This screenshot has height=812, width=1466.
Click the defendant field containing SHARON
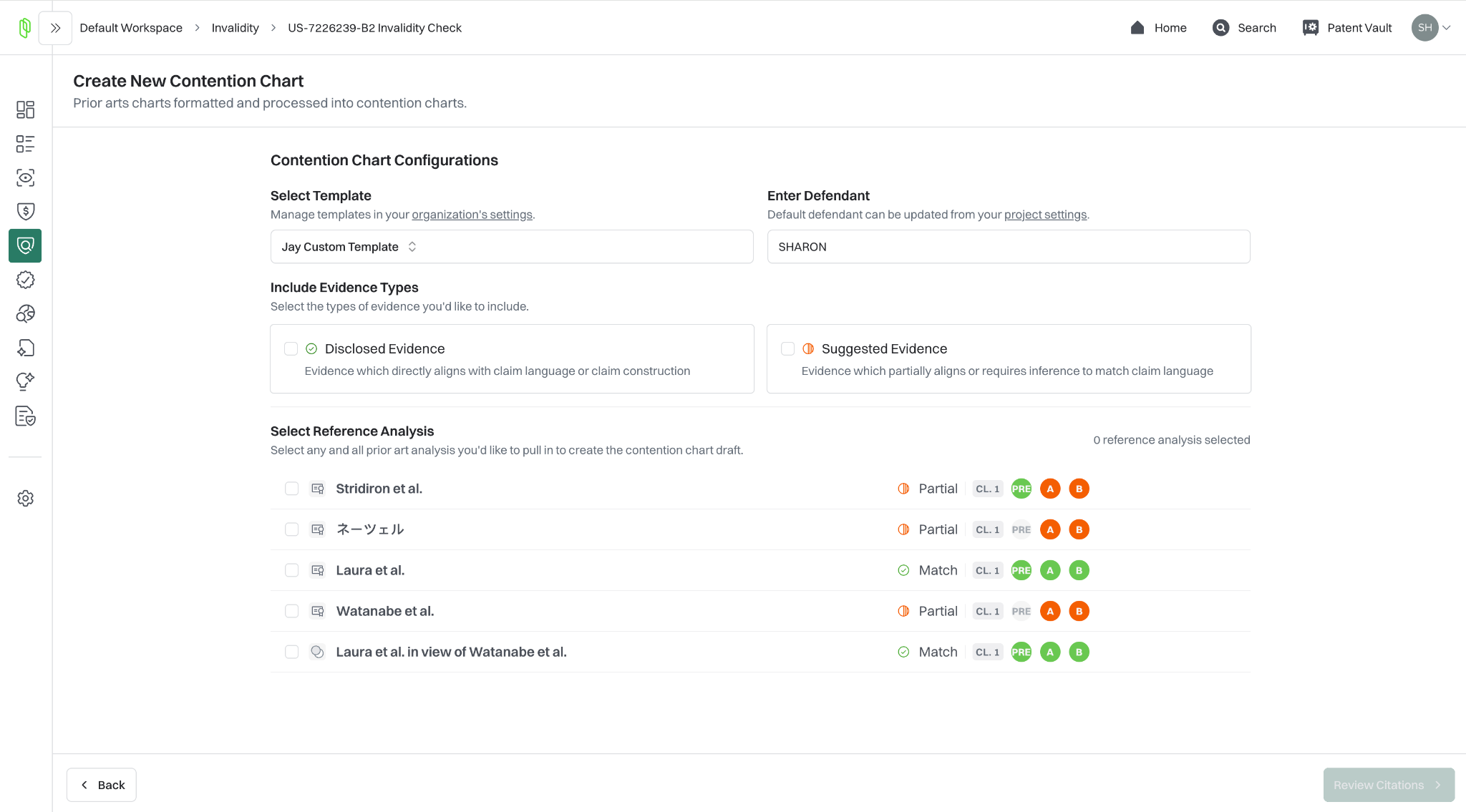click(1008, 247)
